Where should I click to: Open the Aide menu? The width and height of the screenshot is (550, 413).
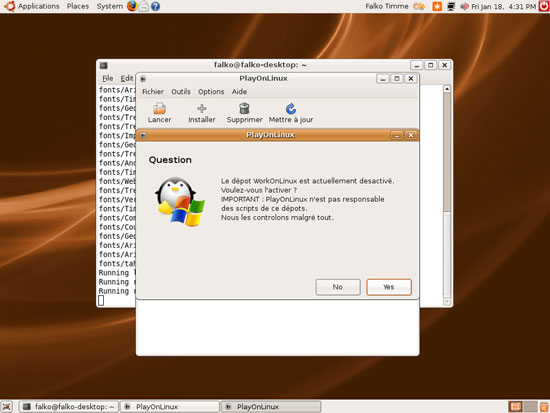point(239,92)
